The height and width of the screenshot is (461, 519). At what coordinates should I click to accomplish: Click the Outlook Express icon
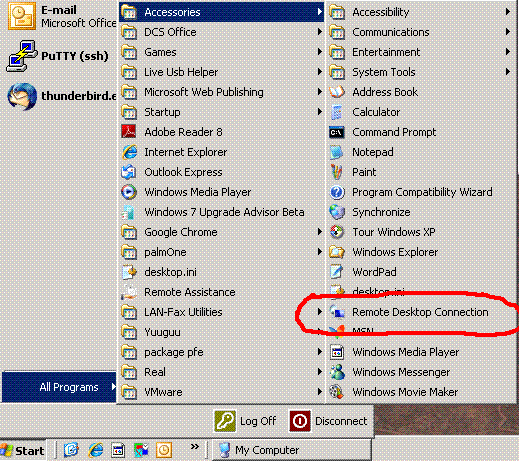(x=129, y=172)
